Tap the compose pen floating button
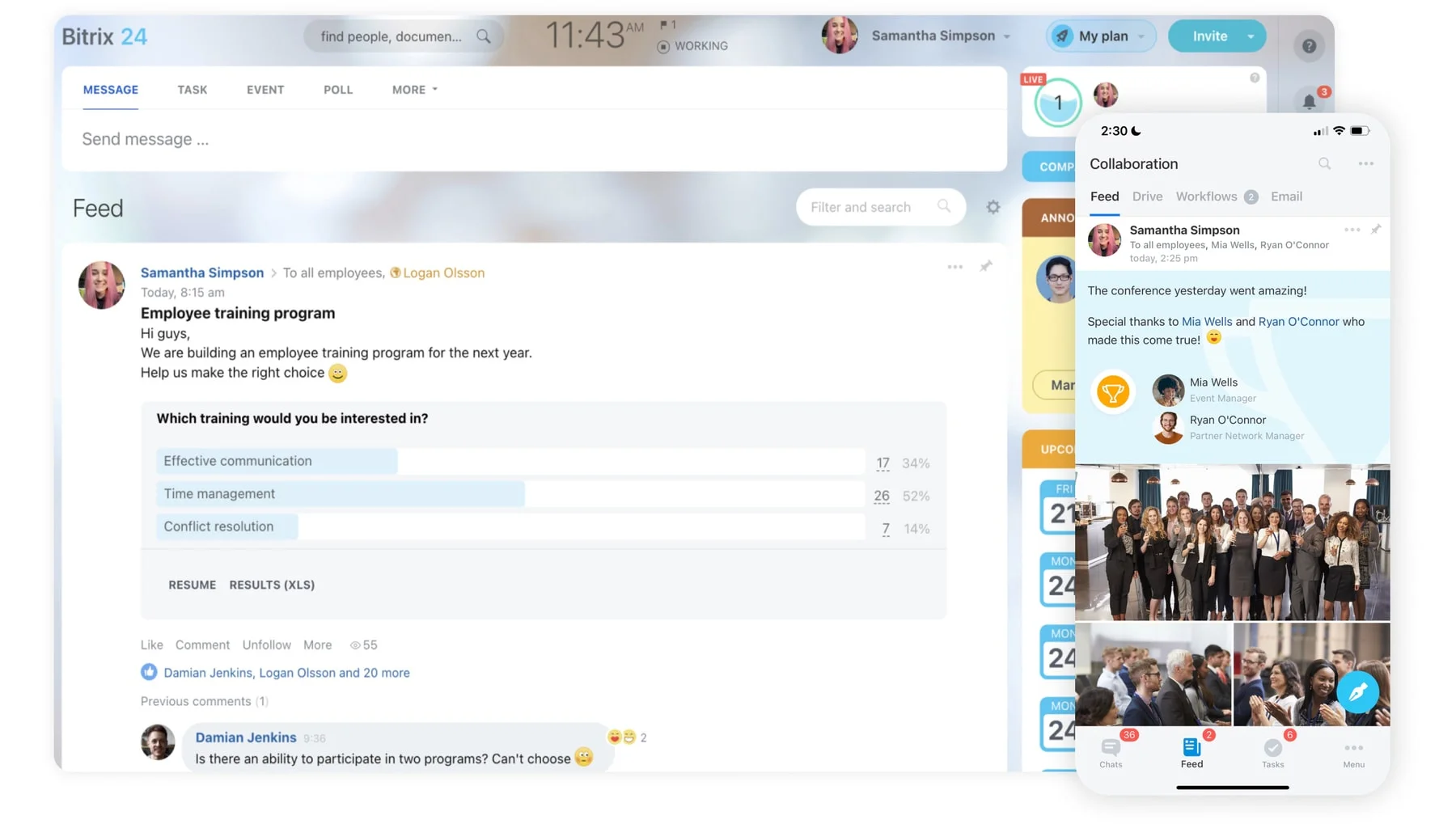The image size is (1456, 824). point(1357,691)
